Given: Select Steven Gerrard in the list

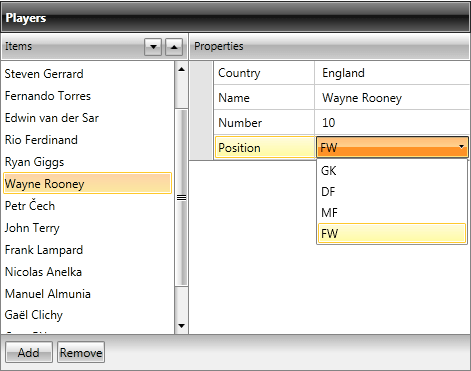Looking at the screenshot, I should tap(87, 74).
